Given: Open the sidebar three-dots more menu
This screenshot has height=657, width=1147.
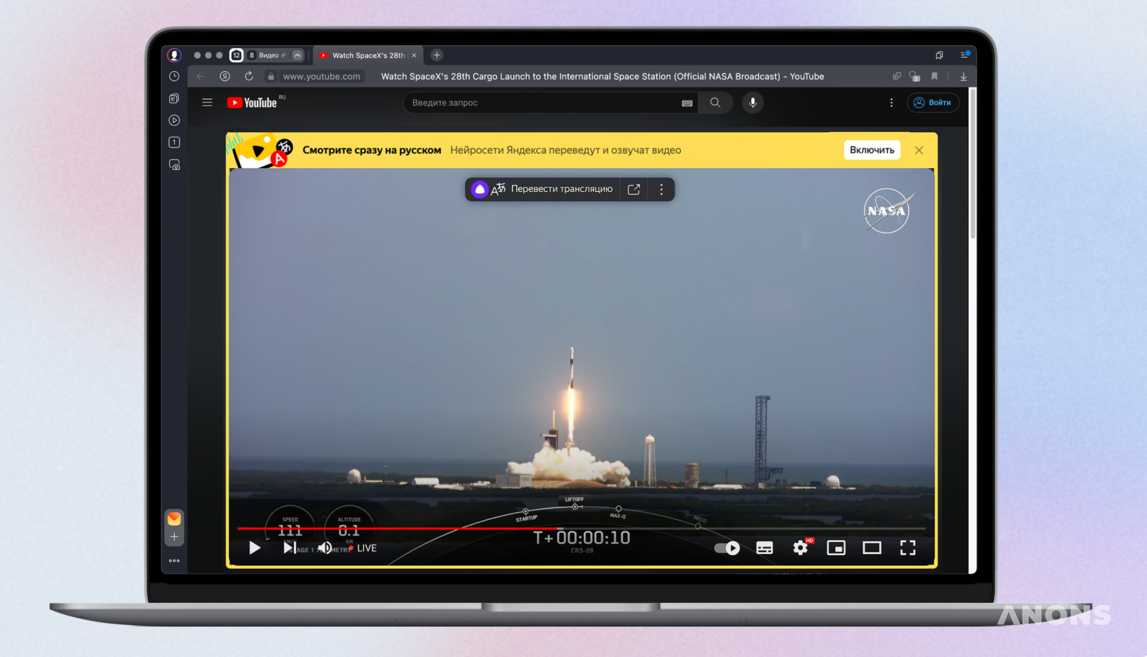Looking at the screenshot, I should point(174,560).
